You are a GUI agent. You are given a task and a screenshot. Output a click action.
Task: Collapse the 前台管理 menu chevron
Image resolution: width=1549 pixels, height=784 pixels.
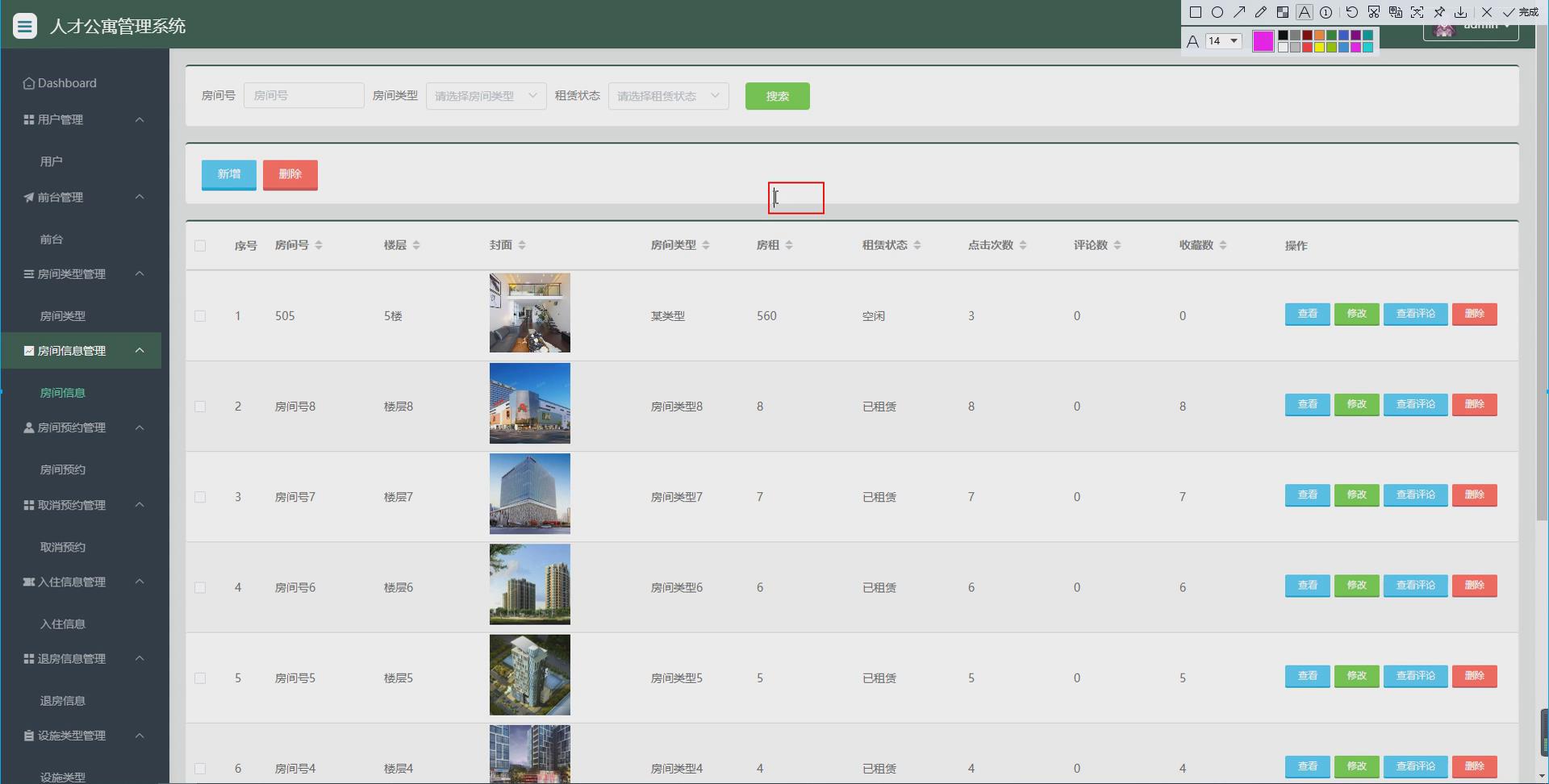(x=140, y=197)
